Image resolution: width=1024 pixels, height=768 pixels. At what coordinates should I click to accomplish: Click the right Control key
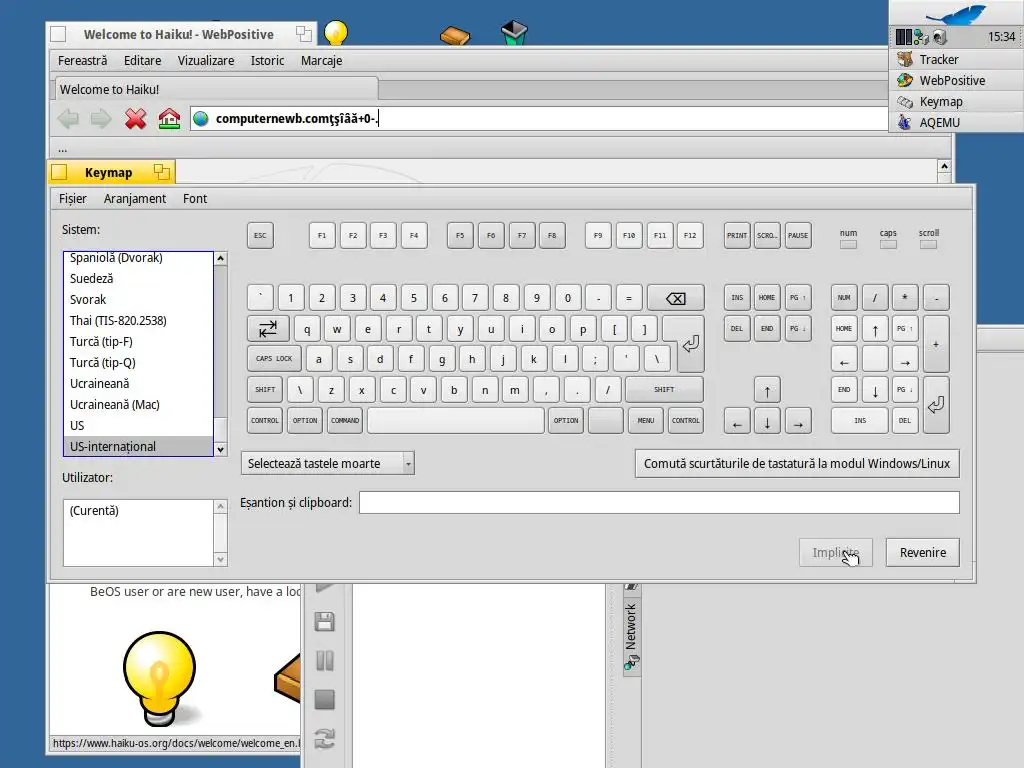click(686, 421)
